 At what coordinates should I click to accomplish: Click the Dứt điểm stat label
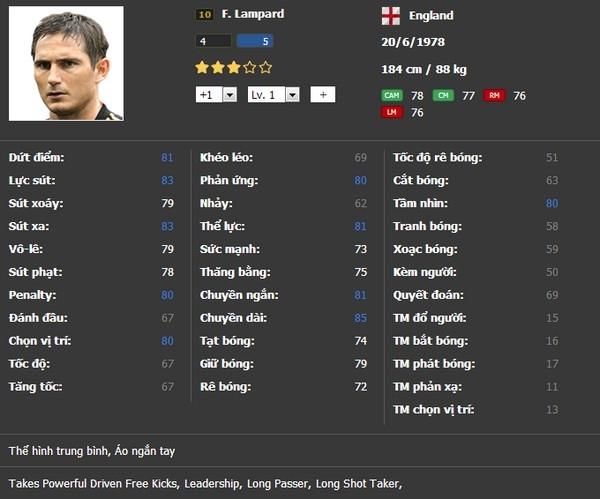coord(36,158)
